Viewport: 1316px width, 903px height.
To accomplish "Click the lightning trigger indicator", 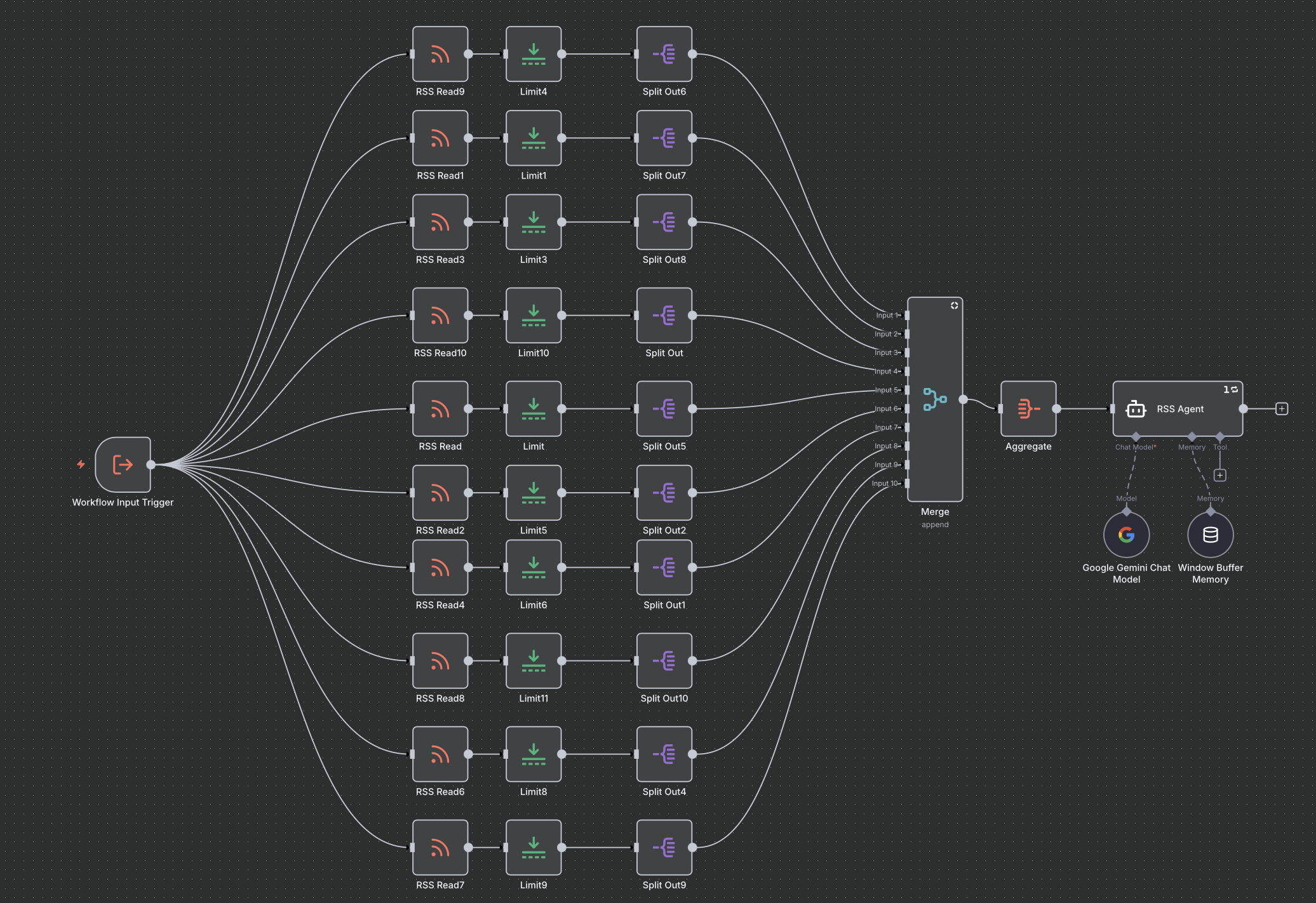I will click(x=81, y=464).
